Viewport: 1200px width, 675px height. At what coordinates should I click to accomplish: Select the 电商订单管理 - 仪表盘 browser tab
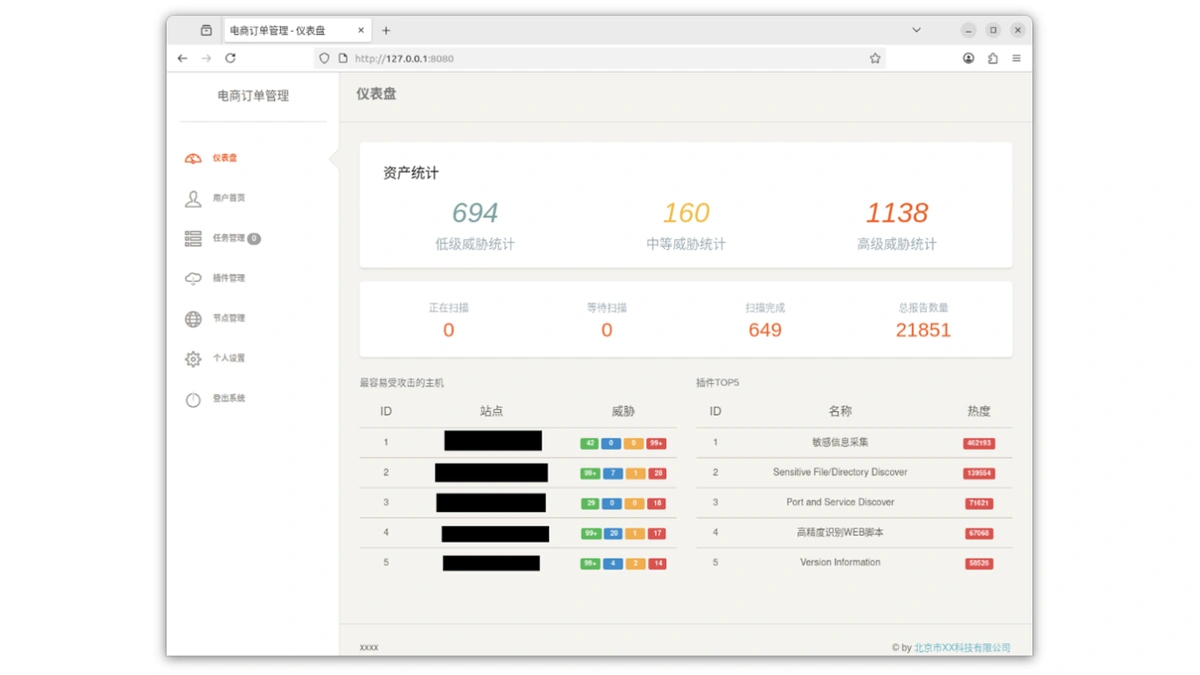pos(297,30)
